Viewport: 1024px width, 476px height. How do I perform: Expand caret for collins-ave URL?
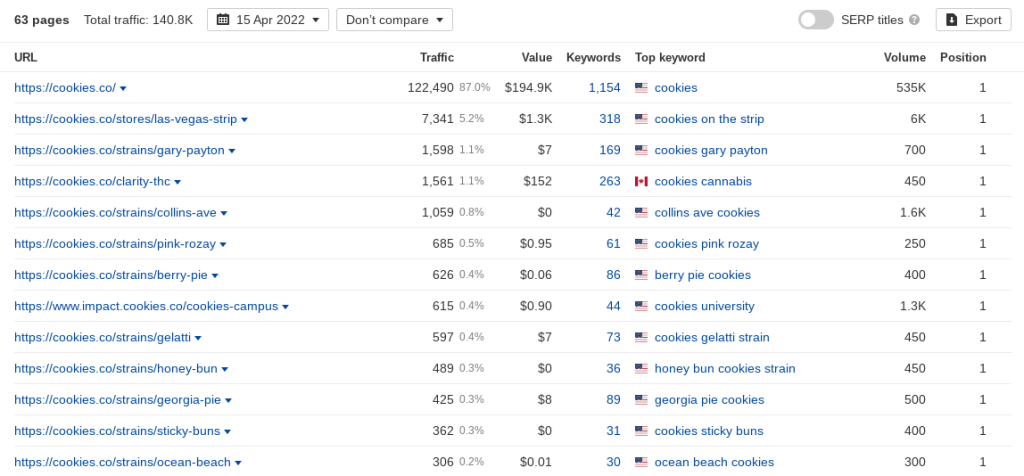click(224, 214)
